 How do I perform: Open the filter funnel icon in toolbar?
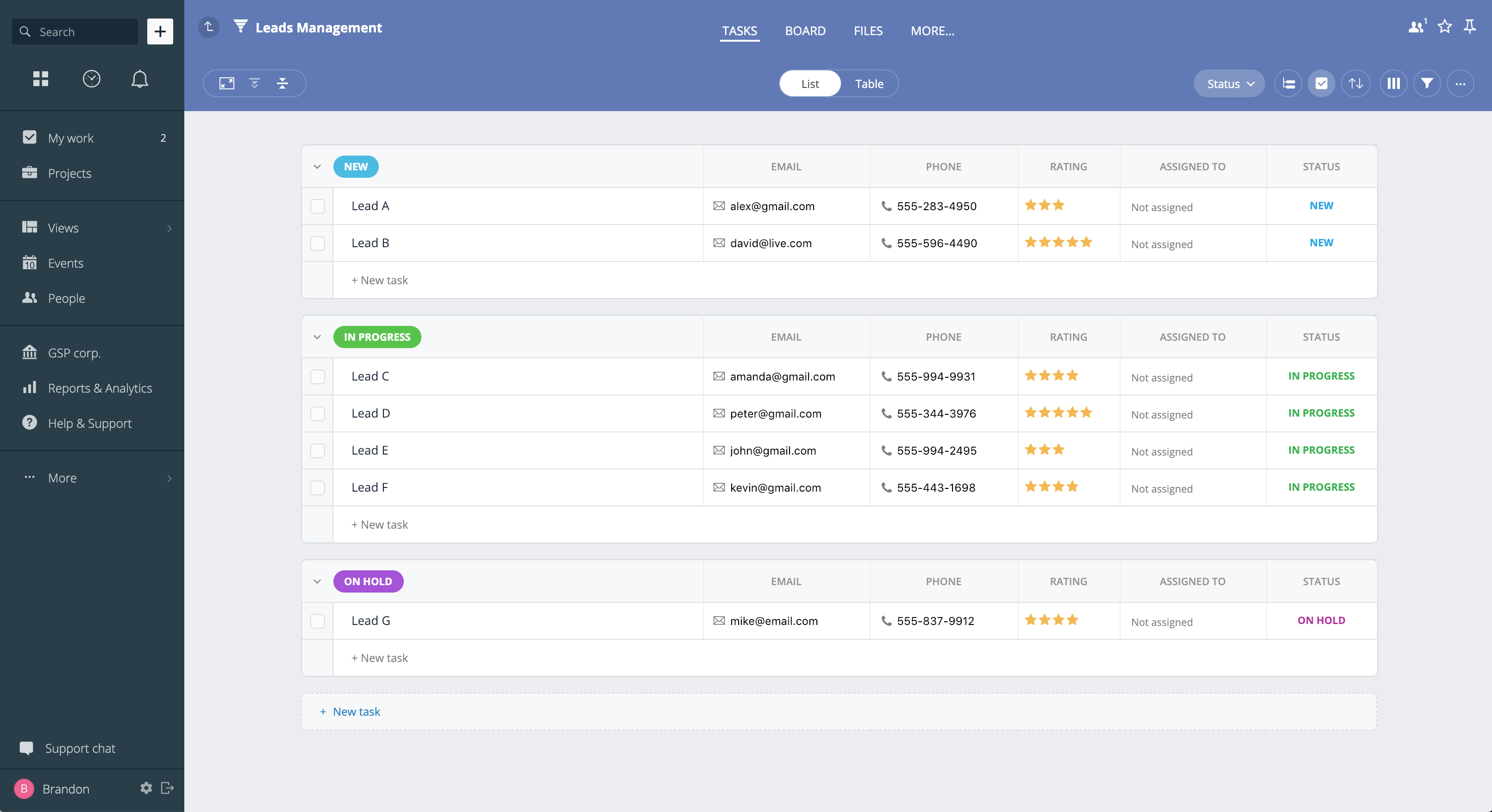click(1427, 83)
